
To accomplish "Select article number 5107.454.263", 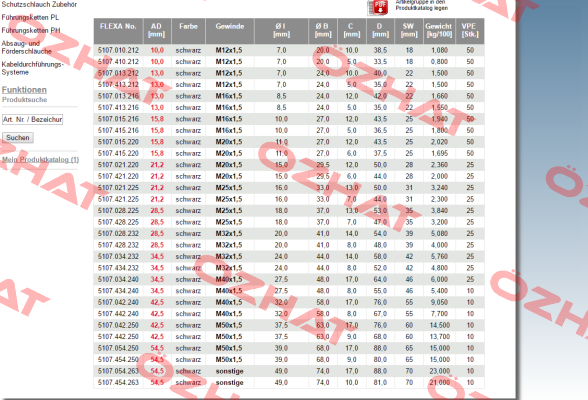I will (x=118, y=383).
